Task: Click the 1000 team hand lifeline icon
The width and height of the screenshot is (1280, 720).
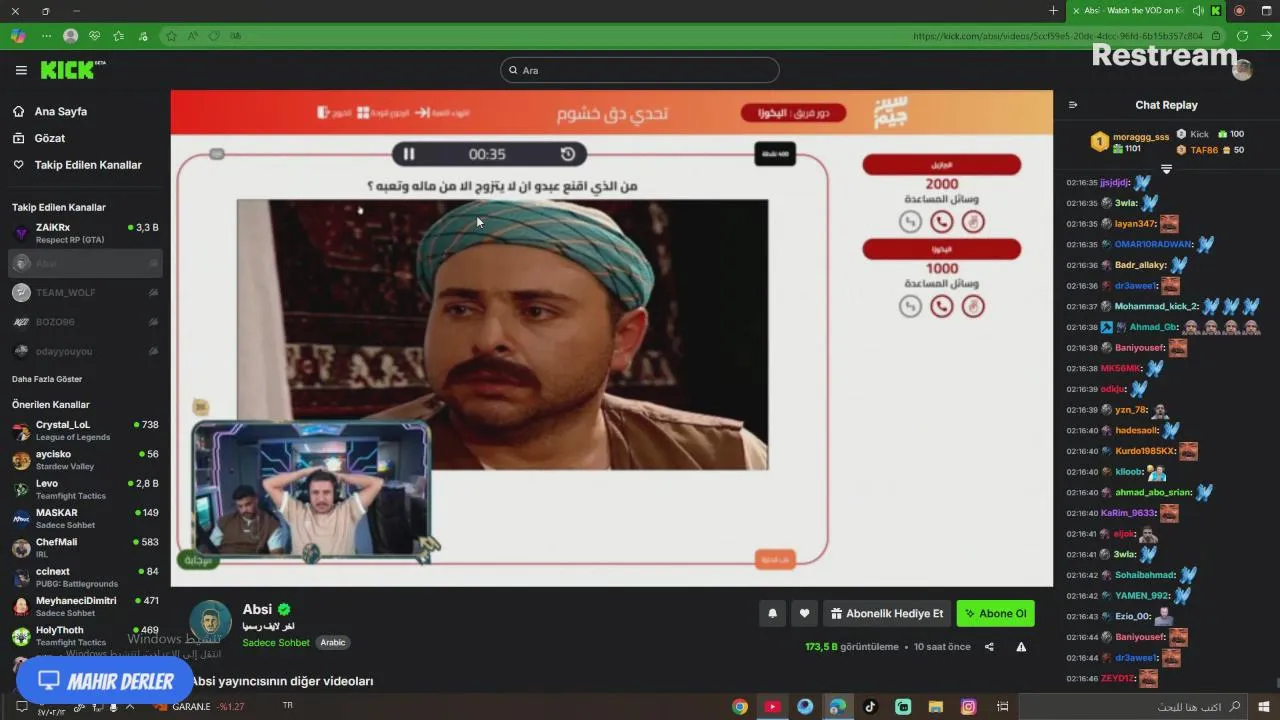Action: point(973,306)
